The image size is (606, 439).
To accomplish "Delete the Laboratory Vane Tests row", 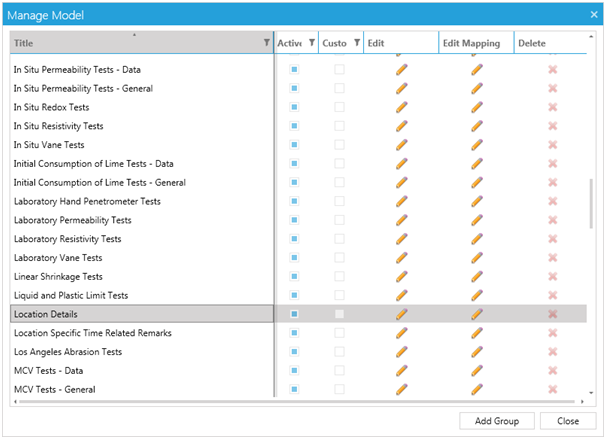I will 552,257.
